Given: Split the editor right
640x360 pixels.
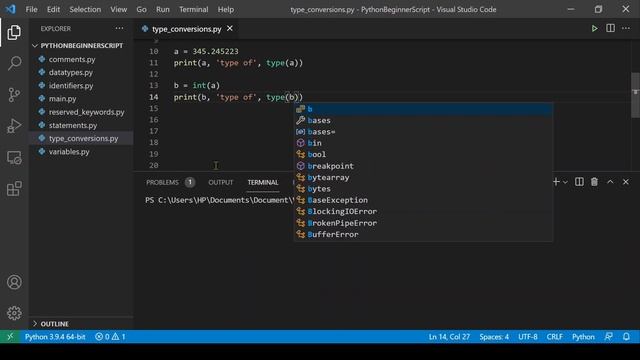Looking at the screenshot, I should click(610, 29).
